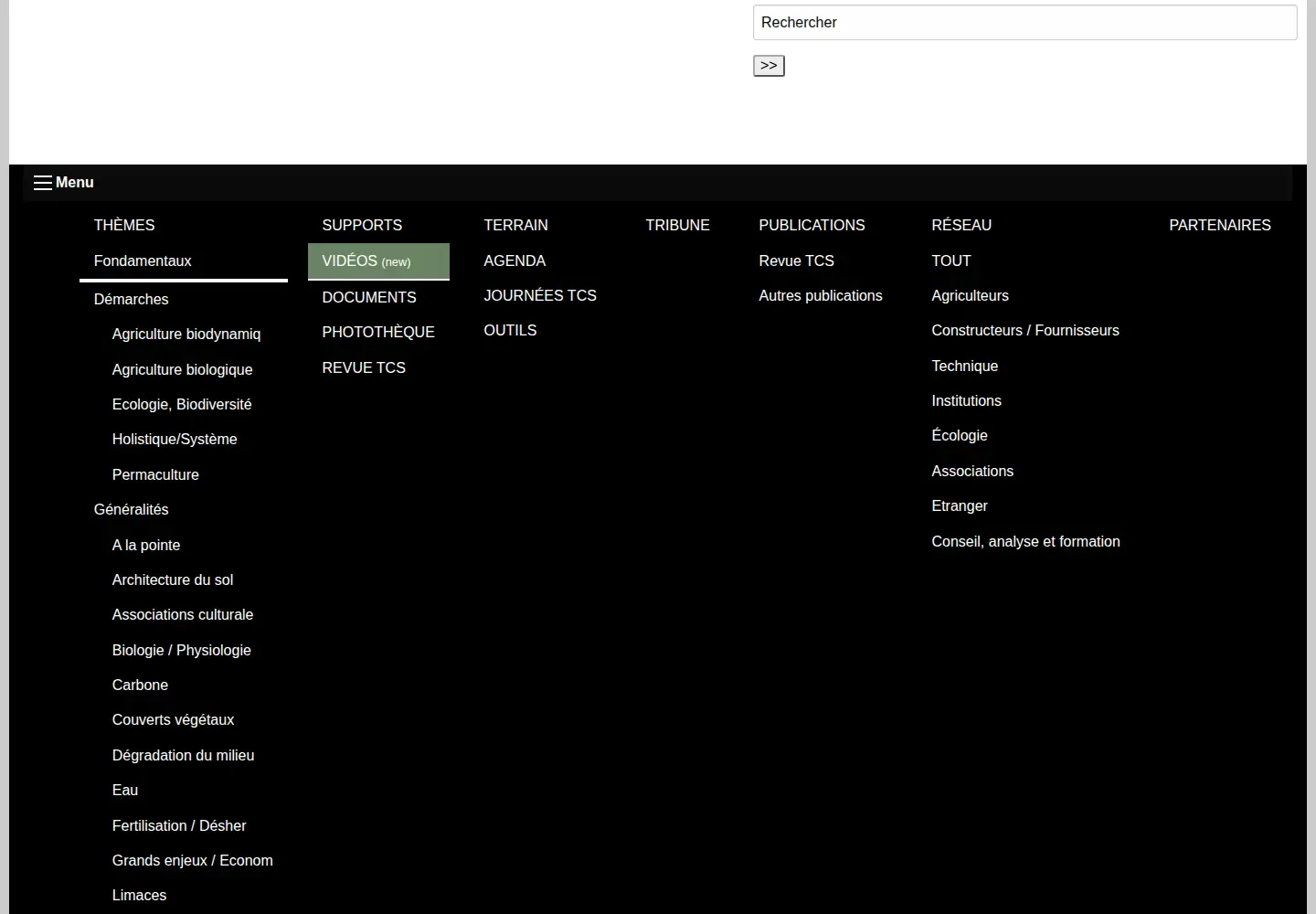The height and width of the screenshot is (914, 1316).
Task: Open REVUE TCS under Supports
Action: click(x=364, y=367)
